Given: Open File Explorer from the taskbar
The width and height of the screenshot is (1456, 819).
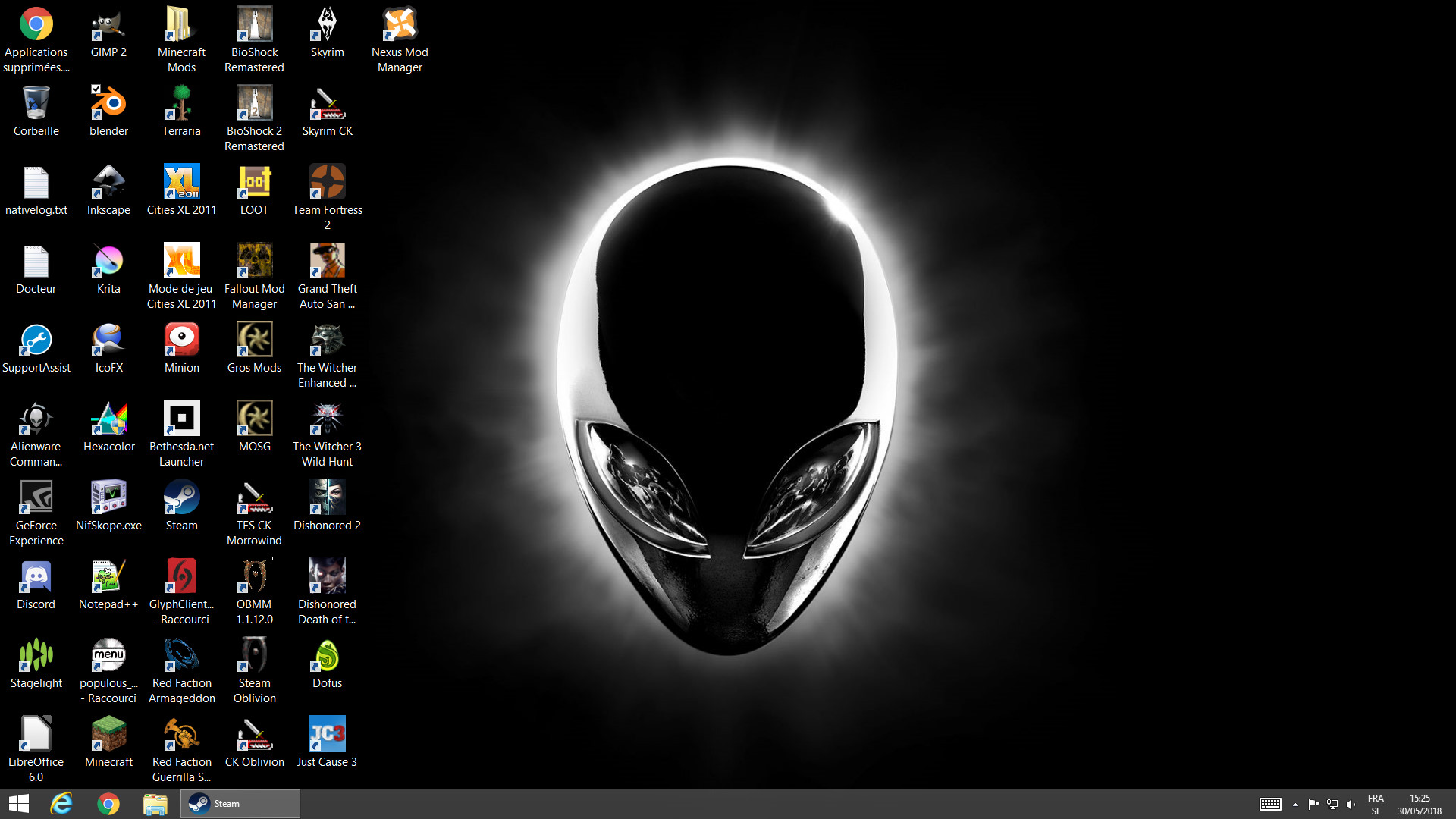Looking at the screenshot, I should (155, 804).
